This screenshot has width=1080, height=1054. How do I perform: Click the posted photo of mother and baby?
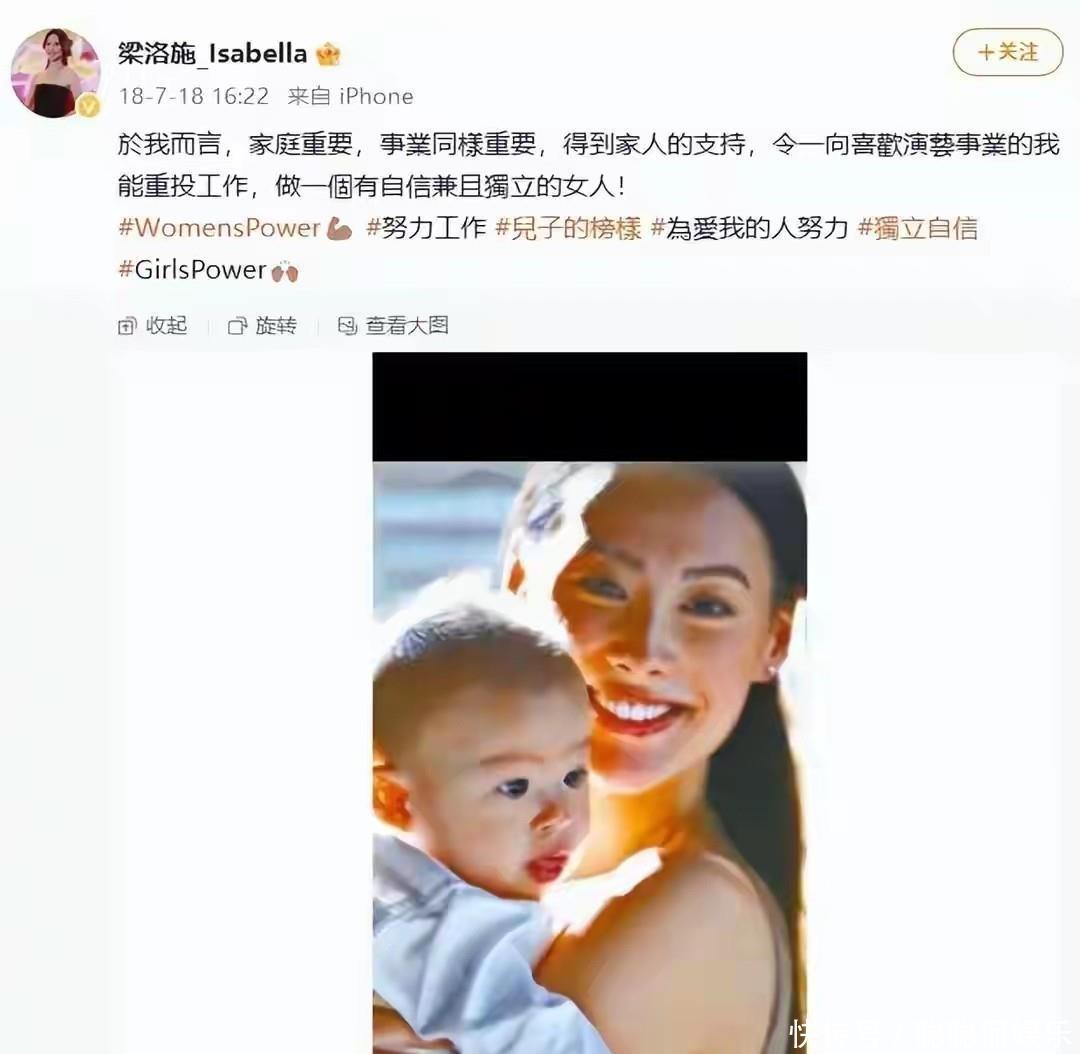[590, 703]
